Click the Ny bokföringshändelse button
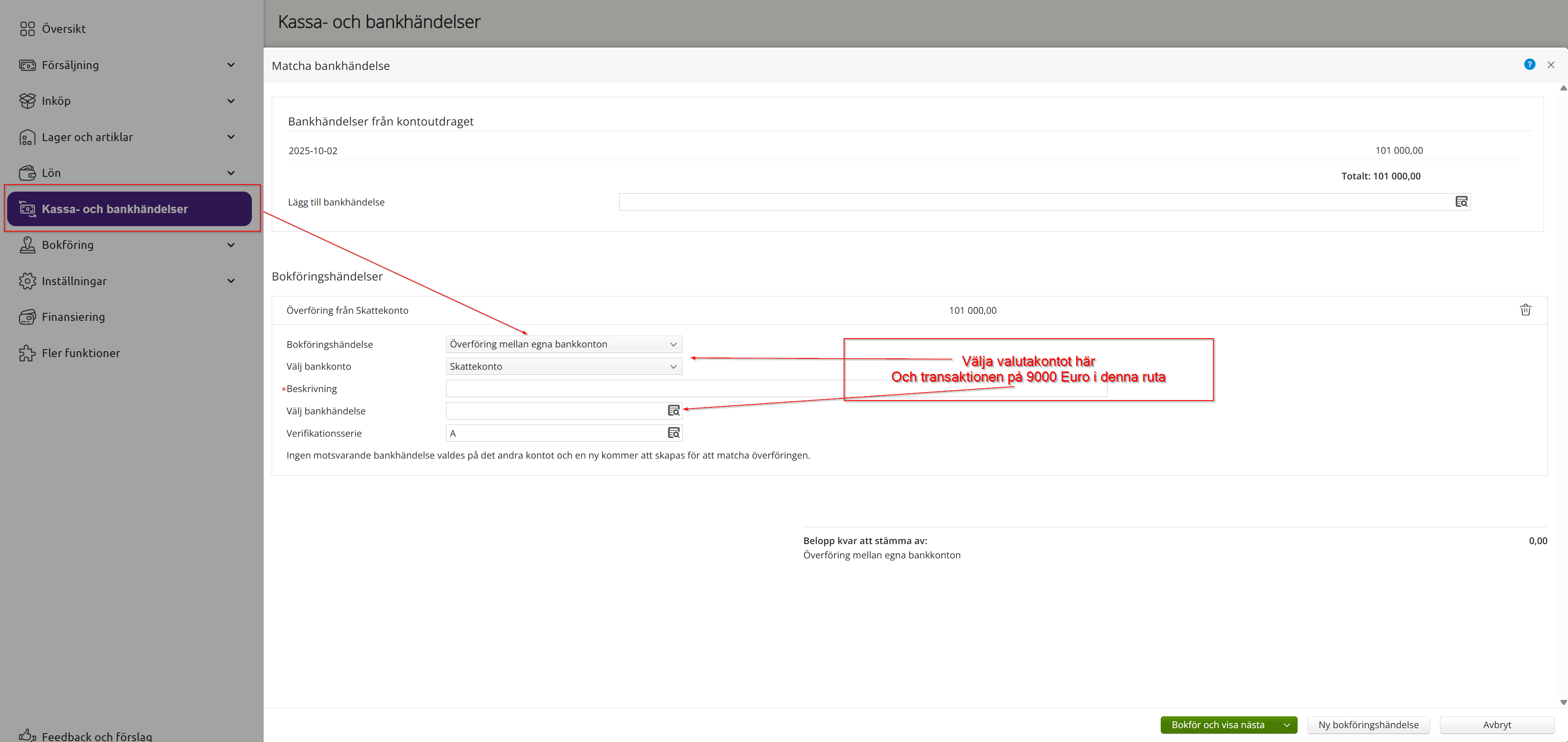The height and width of the screenshot is (742, 1568). (x=1368, y=724)
